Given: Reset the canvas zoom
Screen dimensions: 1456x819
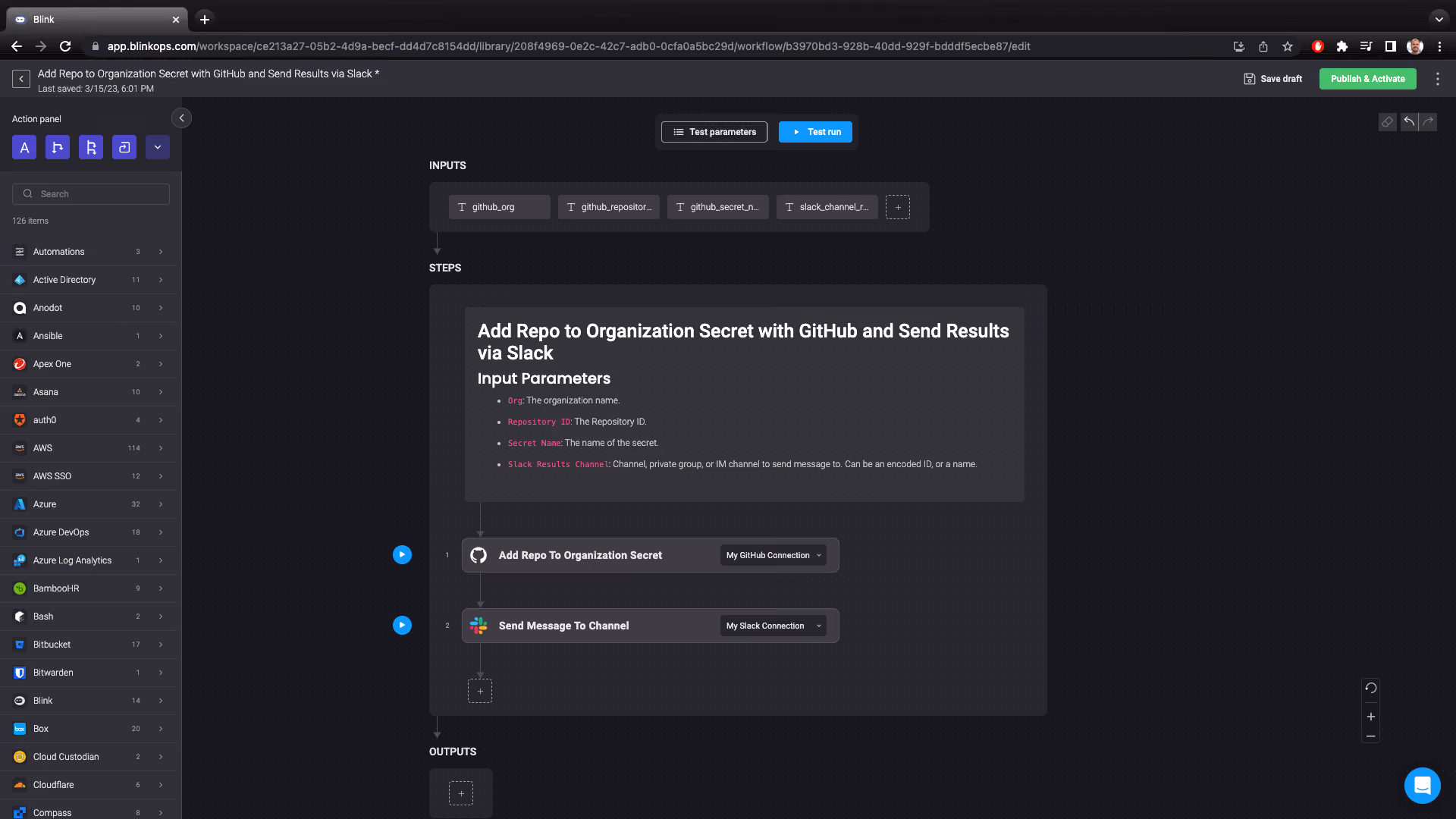Looking at the screenshot, I should tap(1371, 689).
